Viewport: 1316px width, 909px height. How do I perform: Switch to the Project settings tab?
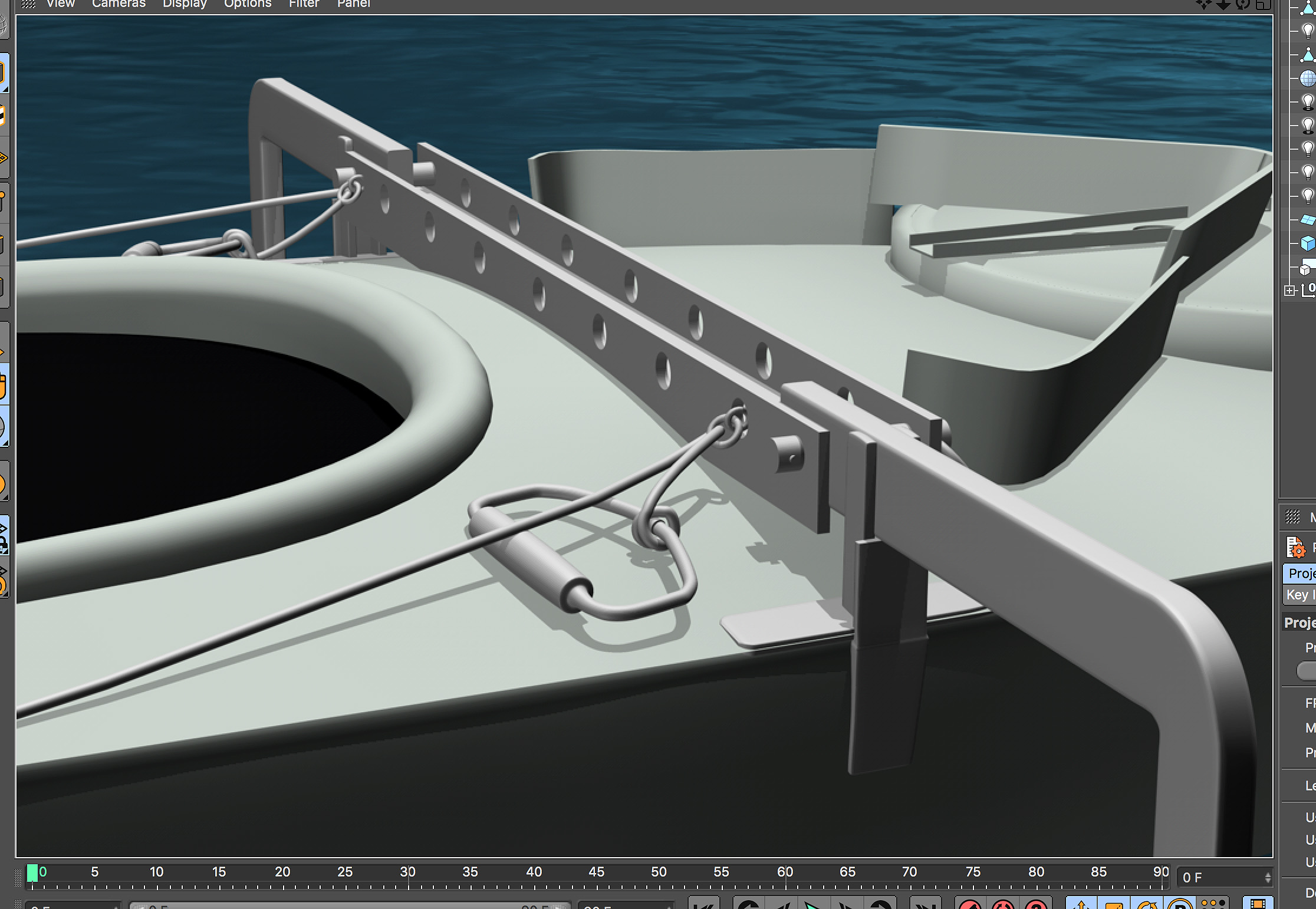coord(1299,574)
